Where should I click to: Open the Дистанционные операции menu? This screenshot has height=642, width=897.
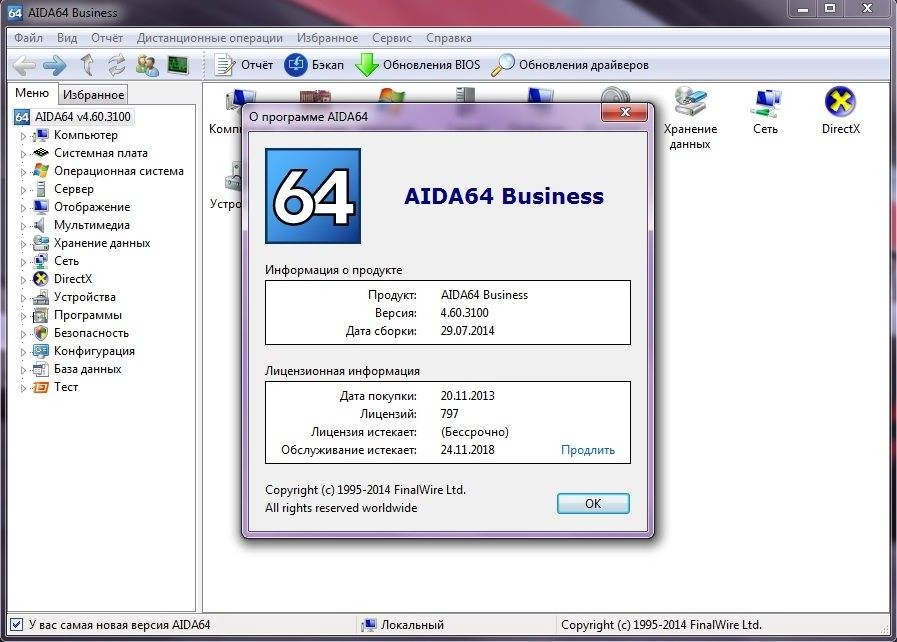click(209, 38)
